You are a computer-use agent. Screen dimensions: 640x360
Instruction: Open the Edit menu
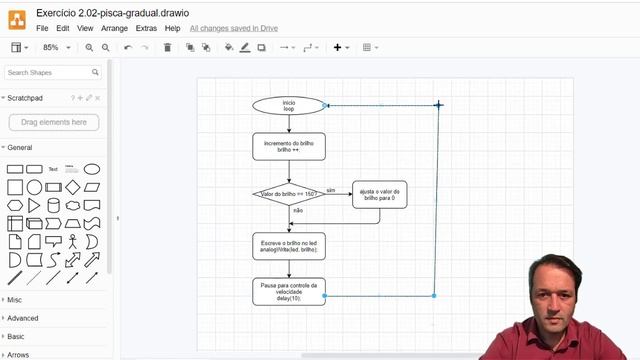coord(62,28)
